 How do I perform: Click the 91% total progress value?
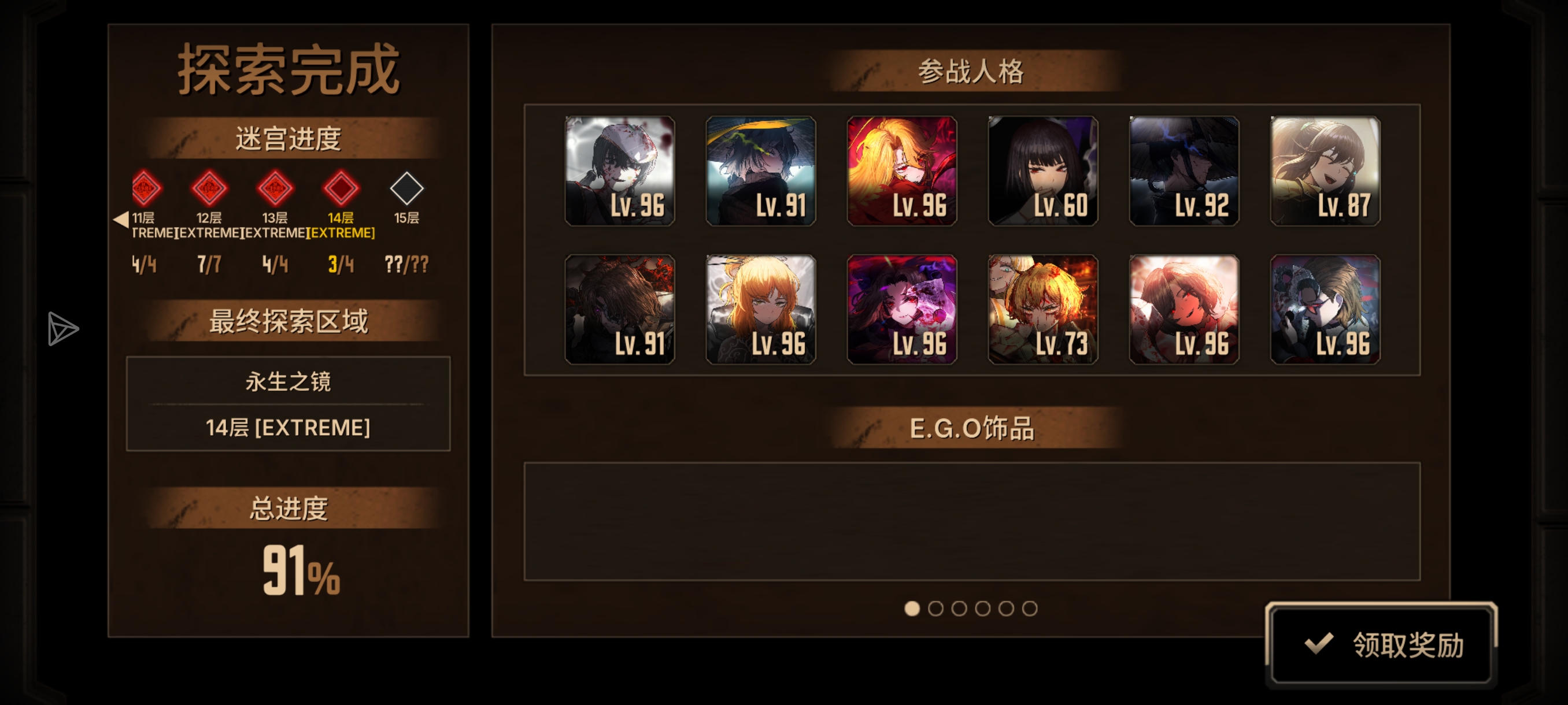click(301, 570)
